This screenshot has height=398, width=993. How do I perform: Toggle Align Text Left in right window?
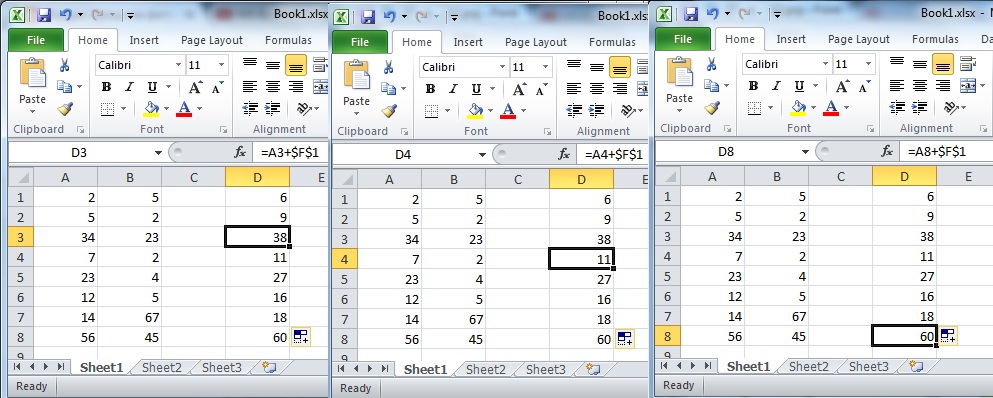tap(897, 86)
